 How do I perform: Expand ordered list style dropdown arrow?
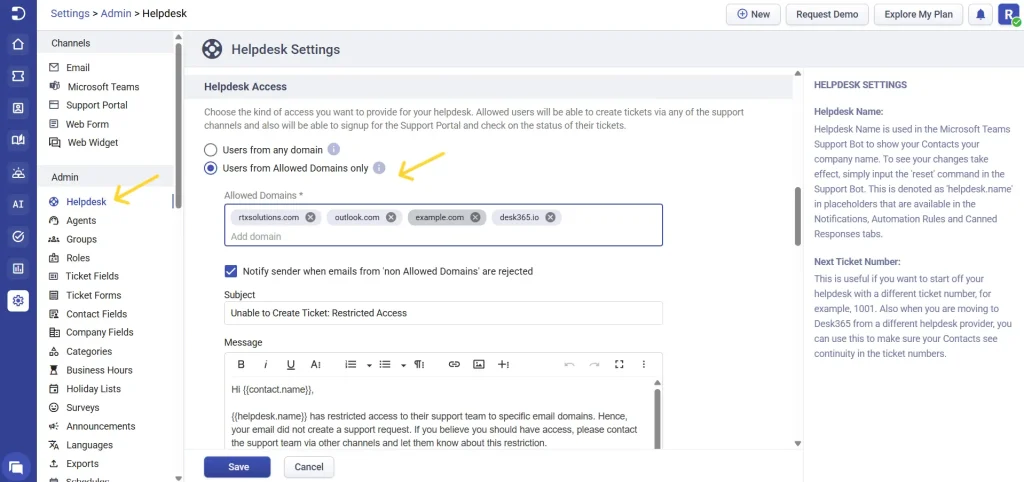(x=369, y=365)
